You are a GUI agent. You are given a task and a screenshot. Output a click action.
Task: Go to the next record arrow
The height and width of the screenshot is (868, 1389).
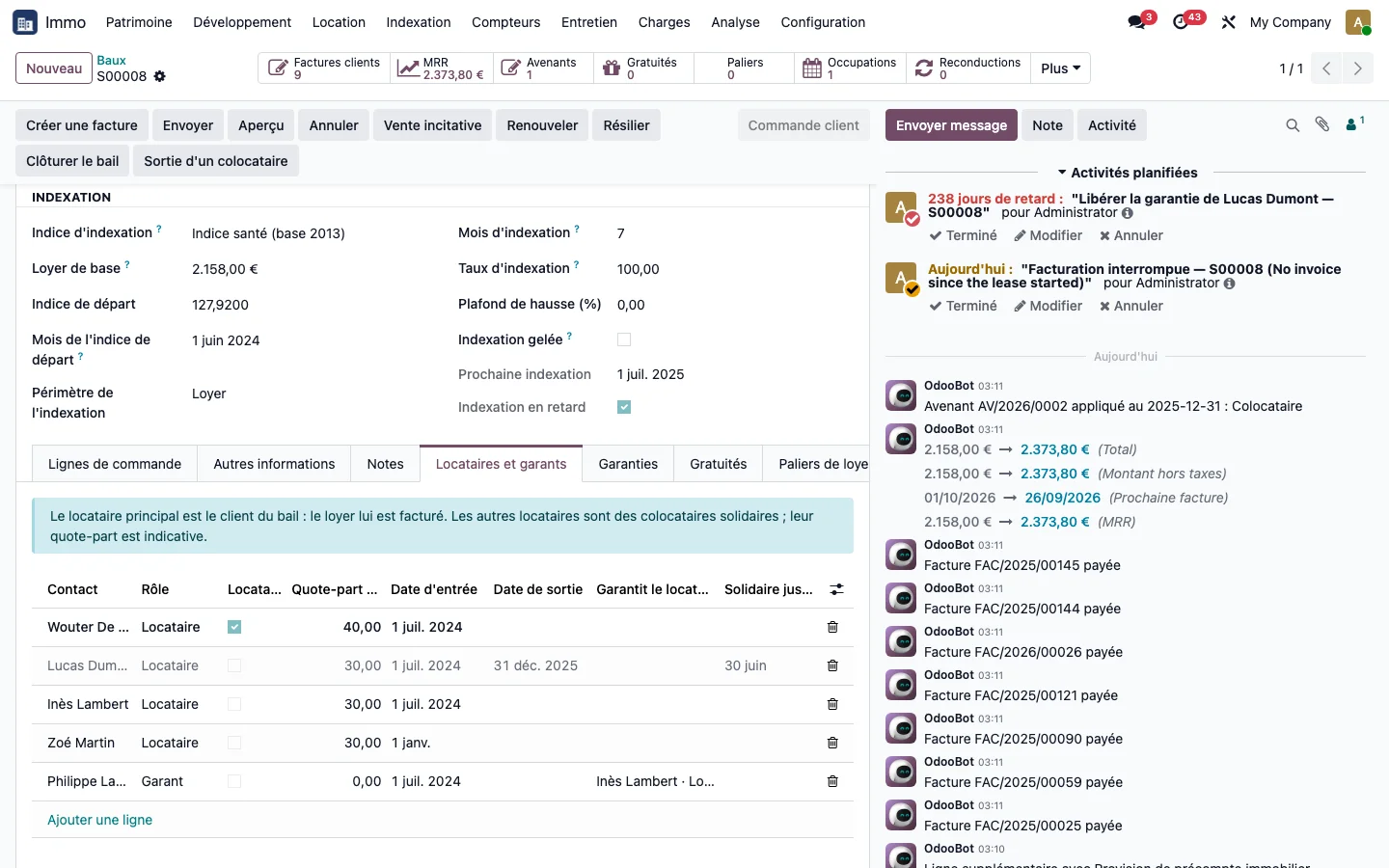click(1357, 68)
